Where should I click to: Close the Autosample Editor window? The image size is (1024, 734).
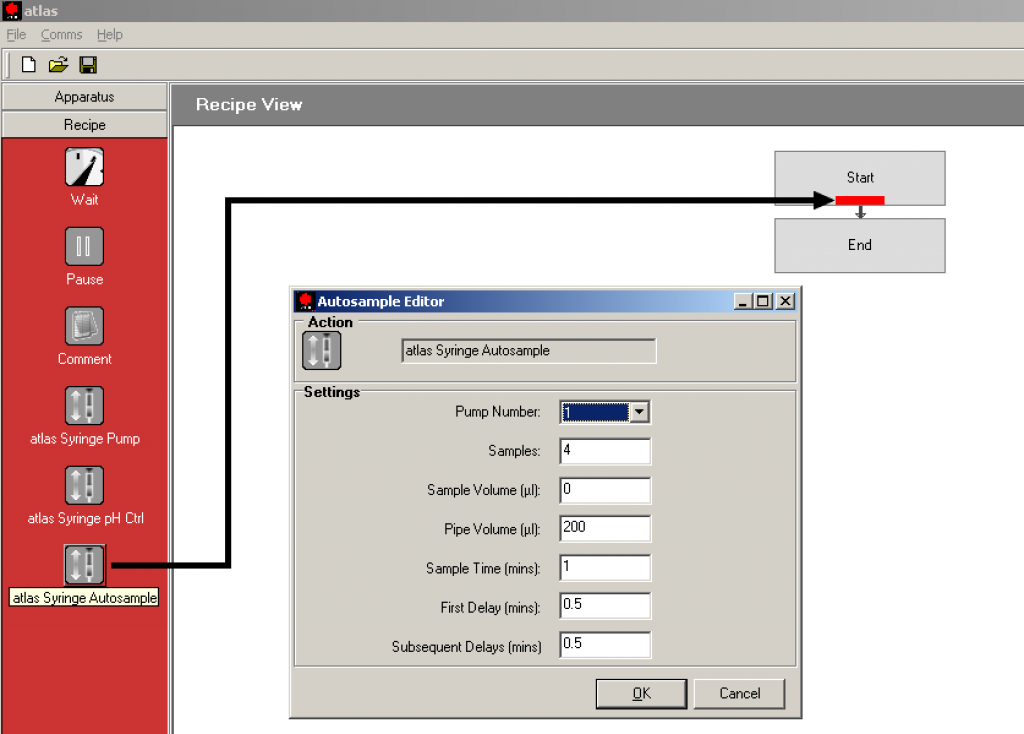pos(786,301)
